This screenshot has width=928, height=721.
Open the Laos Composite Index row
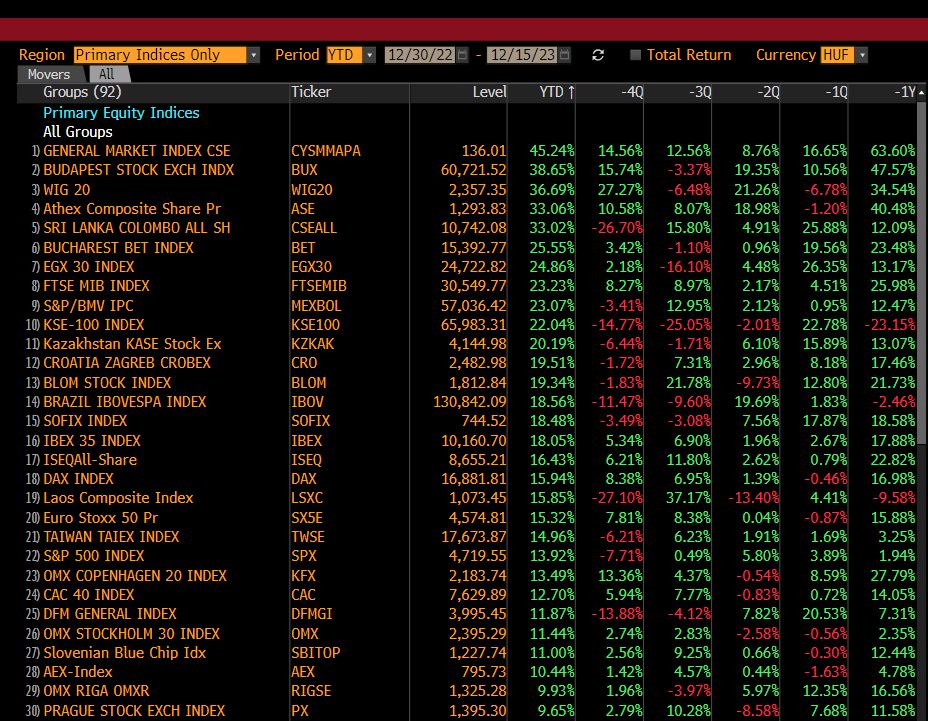pos(468,498)
